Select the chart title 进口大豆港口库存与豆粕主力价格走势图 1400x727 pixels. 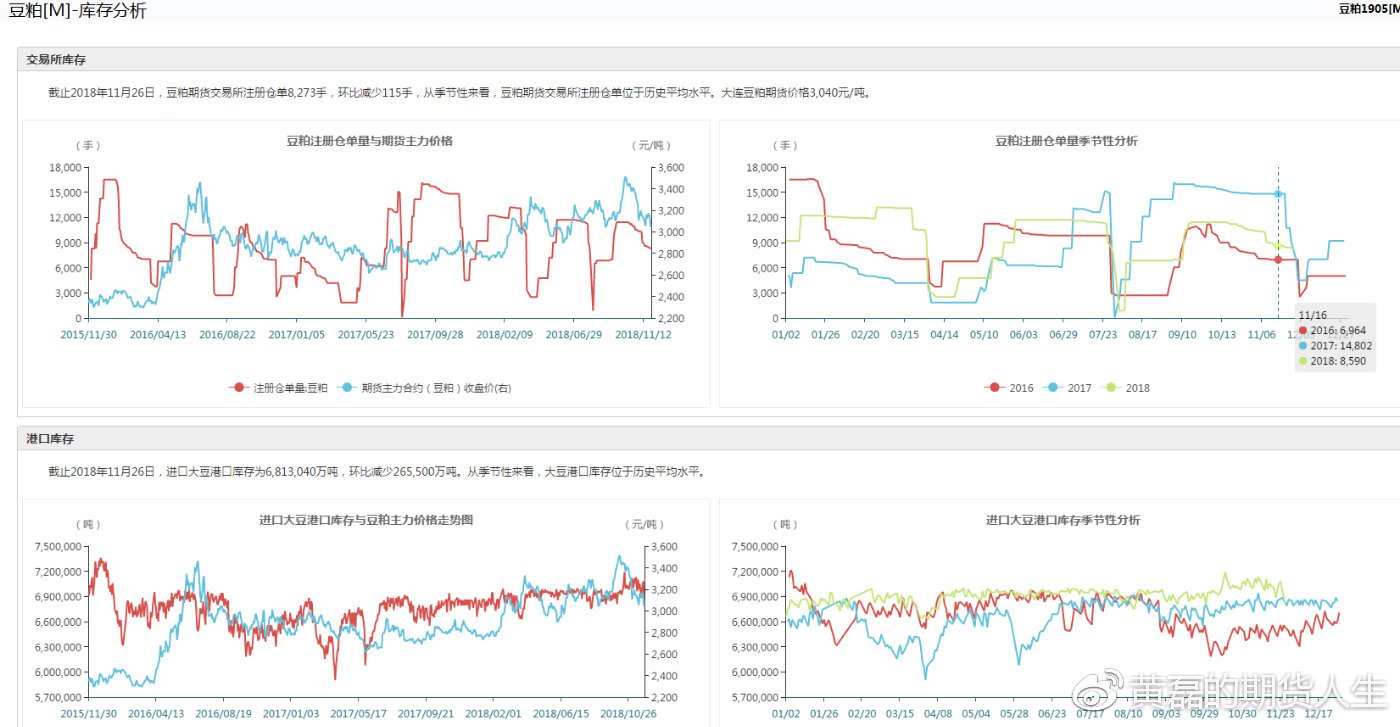click(366, 520)
